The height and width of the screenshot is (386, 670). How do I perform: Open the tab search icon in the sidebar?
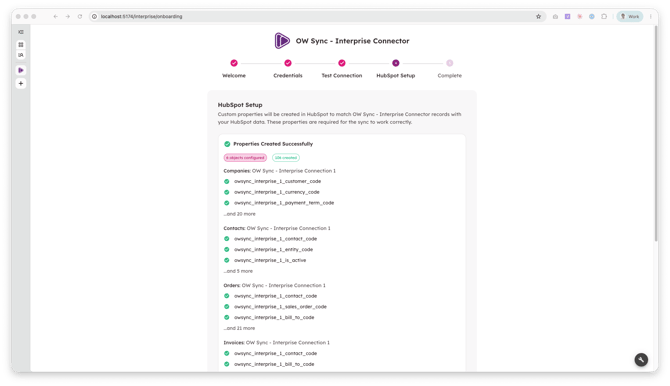point(21,55)
